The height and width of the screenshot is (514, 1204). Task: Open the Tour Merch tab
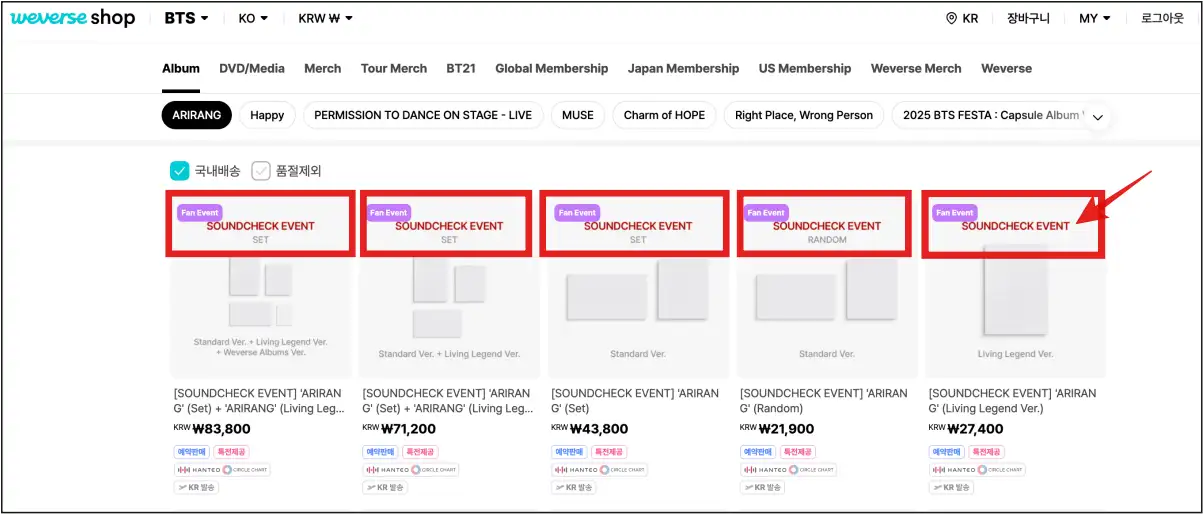click(x=394, y=68)
